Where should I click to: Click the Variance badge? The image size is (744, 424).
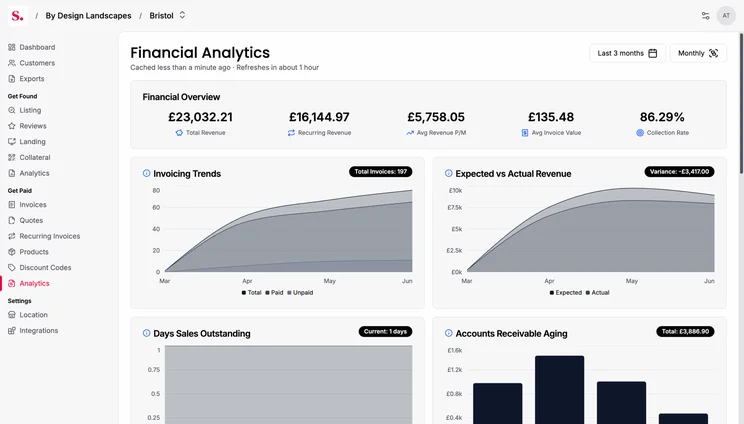[679, 172]
